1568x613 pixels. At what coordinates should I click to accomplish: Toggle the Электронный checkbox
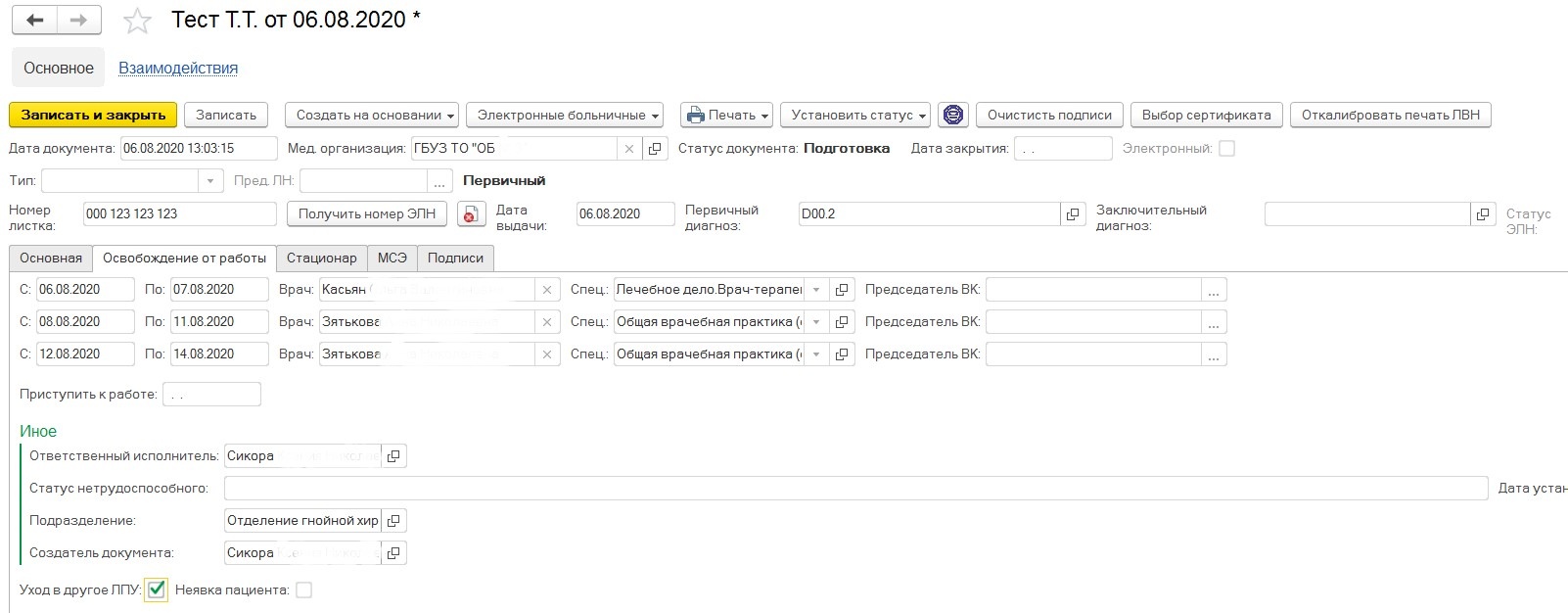[1226, 149]
